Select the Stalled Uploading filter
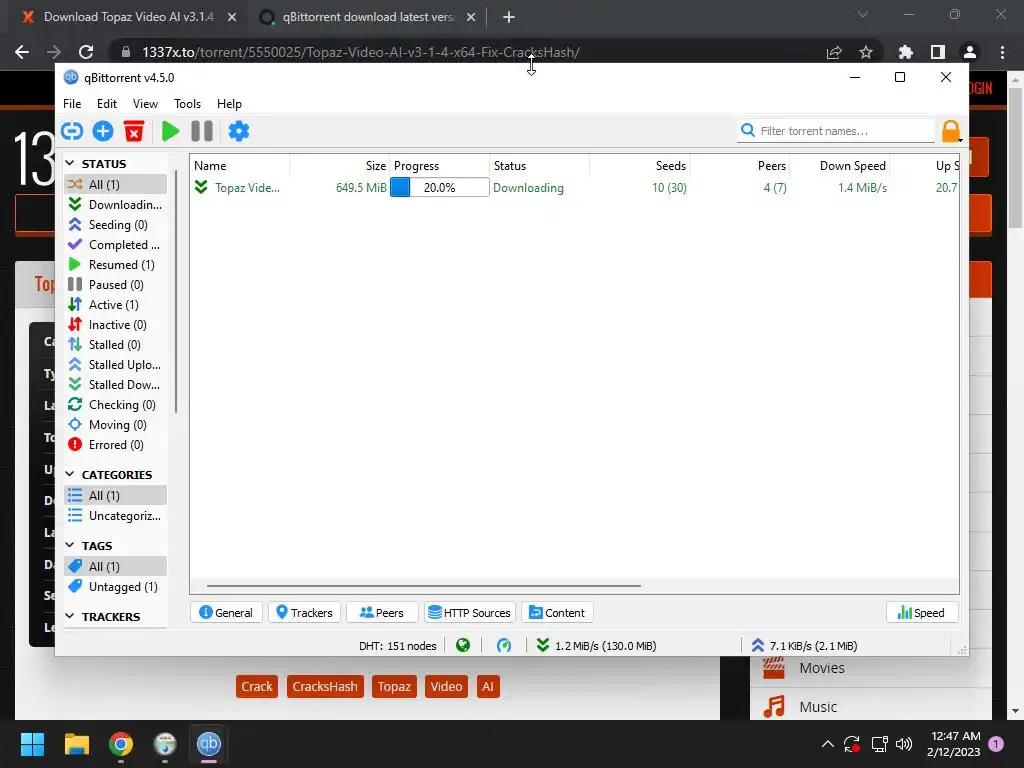 (x=116, y=364)
